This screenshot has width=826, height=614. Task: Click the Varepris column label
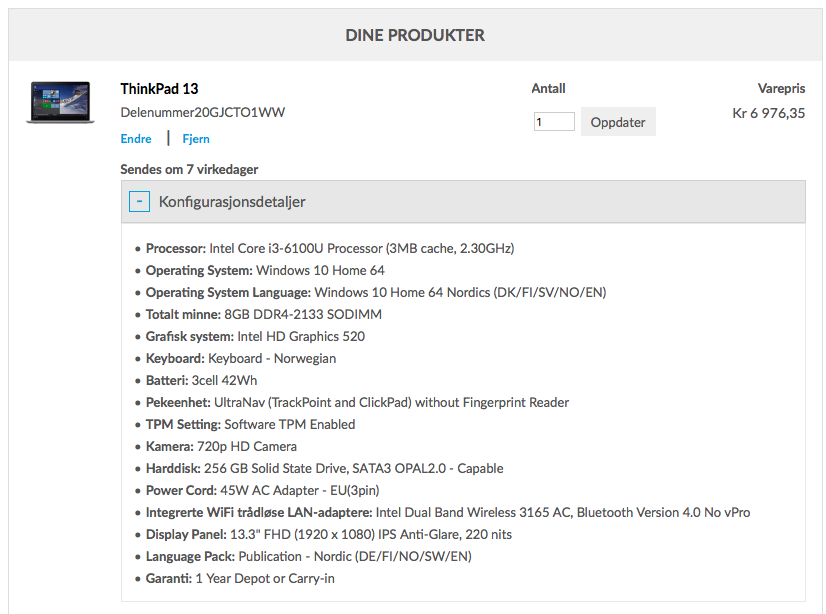(782, 88)
